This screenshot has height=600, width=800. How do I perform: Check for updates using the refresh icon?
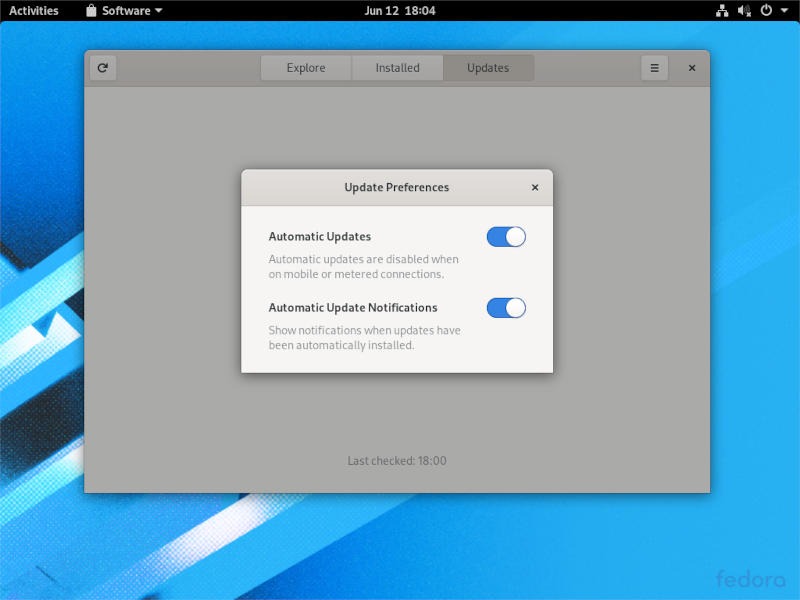[102, 68]
